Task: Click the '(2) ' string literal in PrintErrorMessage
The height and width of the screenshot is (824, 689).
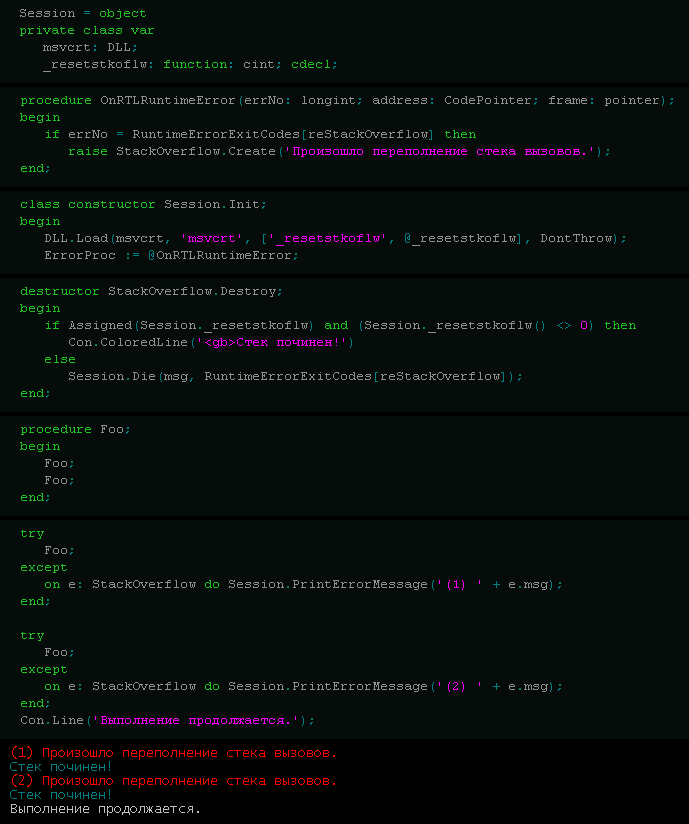Action: [x=455, y=687]
